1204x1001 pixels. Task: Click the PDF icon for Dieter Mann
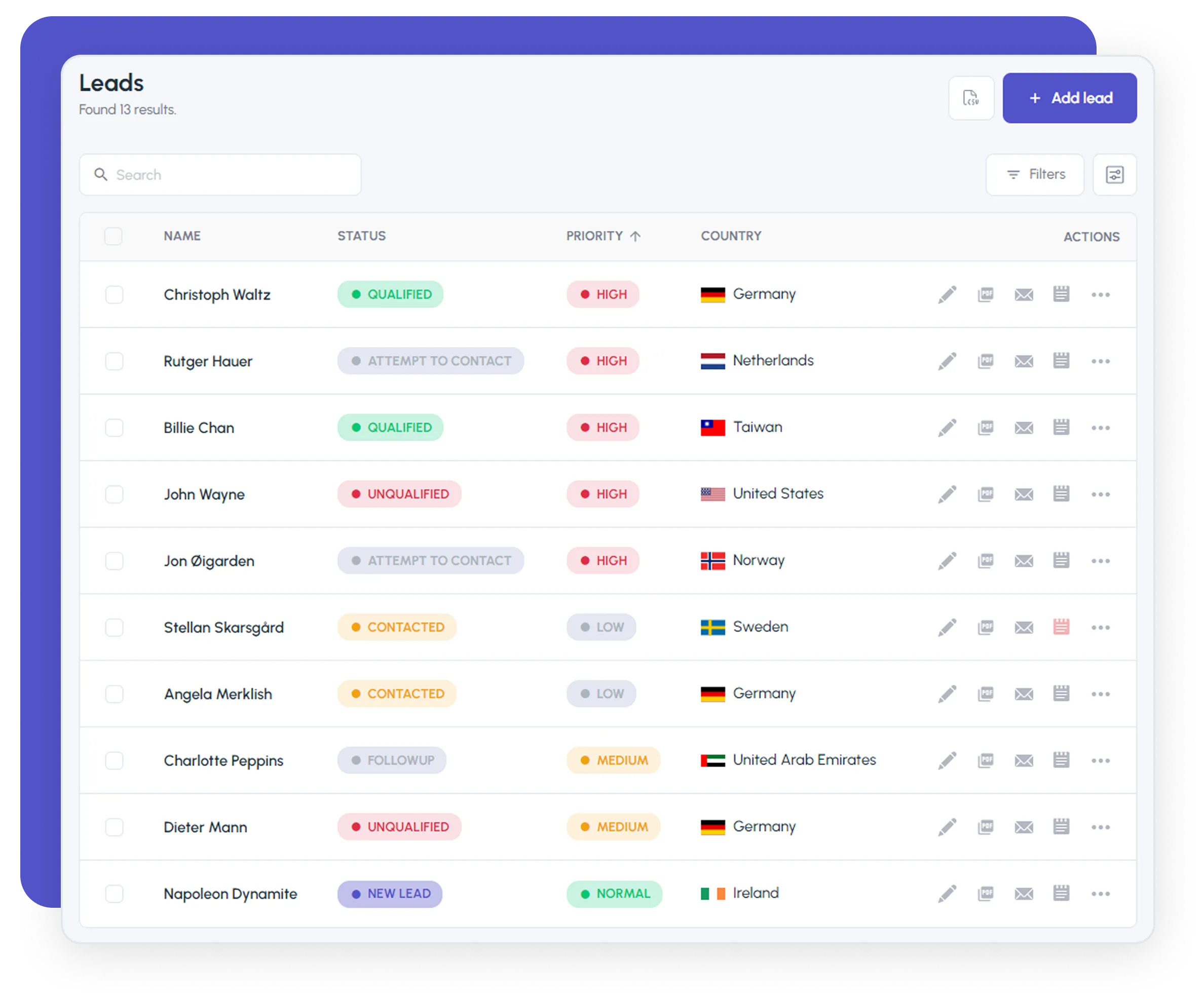[x=986, y=827]
